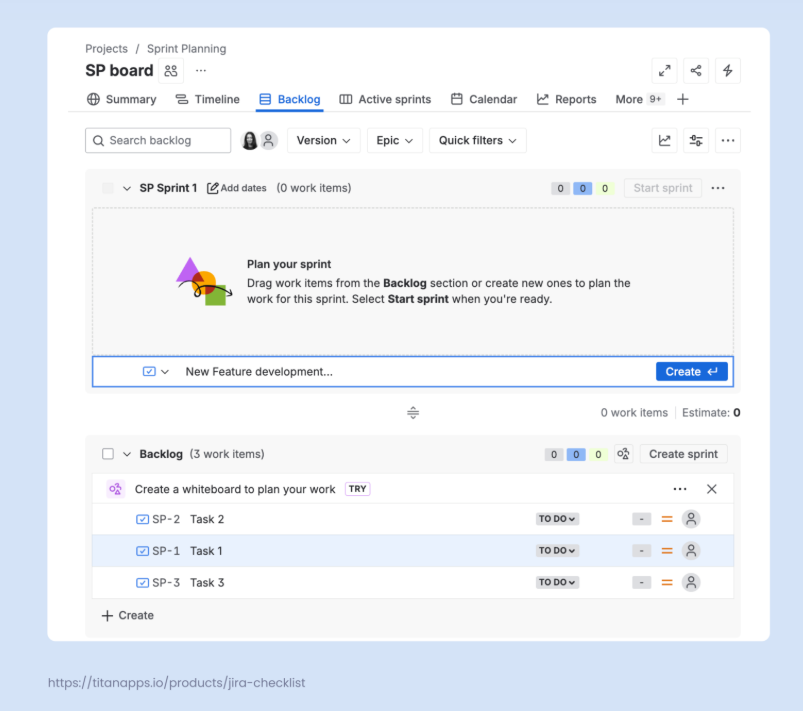This screenshot has width=803, height=711.
Task: Click the automation lightning bolt icon
Action: click(728, 71)
